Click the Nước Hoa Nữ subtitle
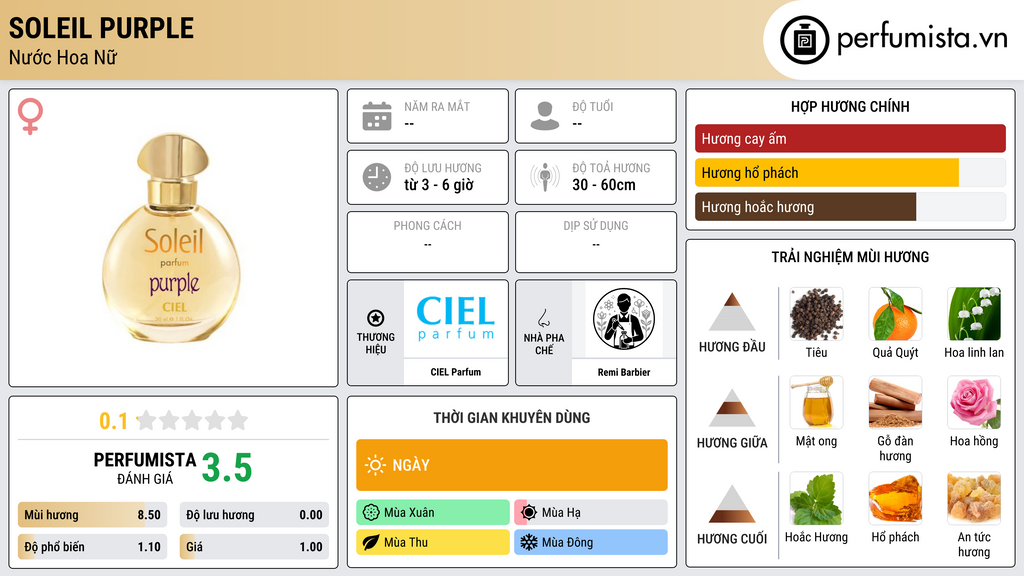1024x576 pixels. click(63, 57)
